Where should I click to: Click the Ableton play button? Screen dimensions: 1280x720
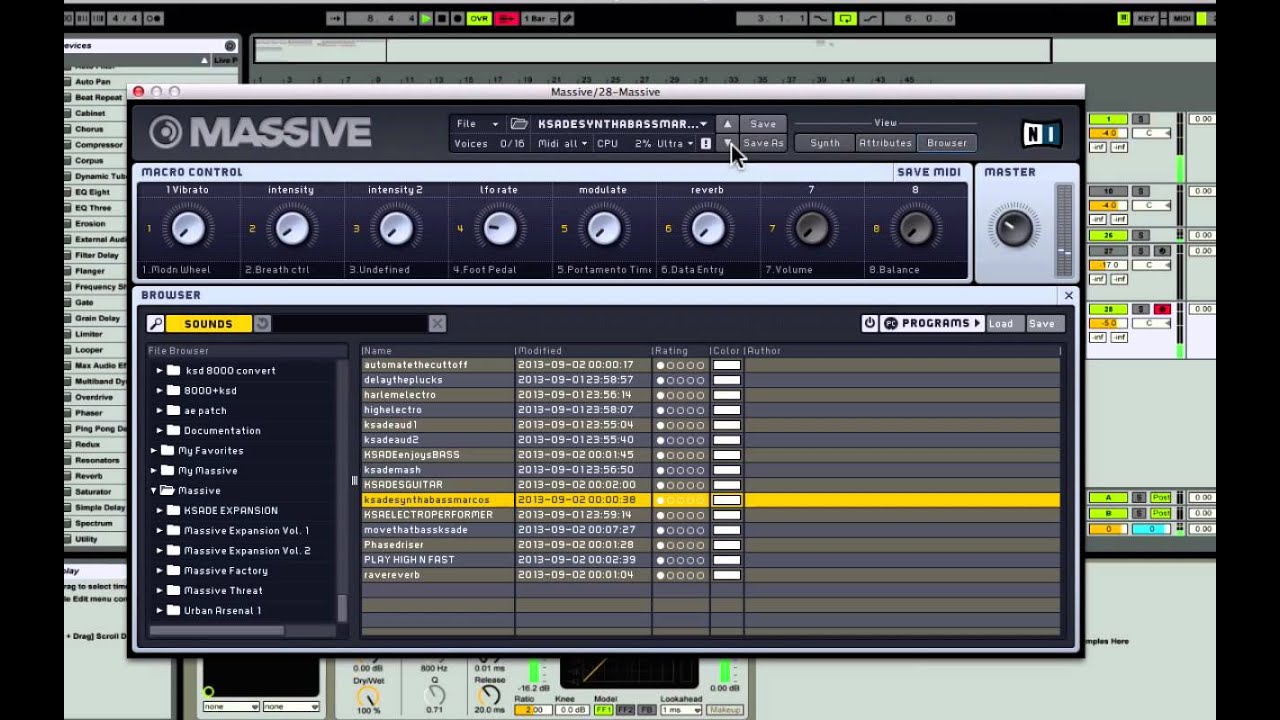[426, 18]
